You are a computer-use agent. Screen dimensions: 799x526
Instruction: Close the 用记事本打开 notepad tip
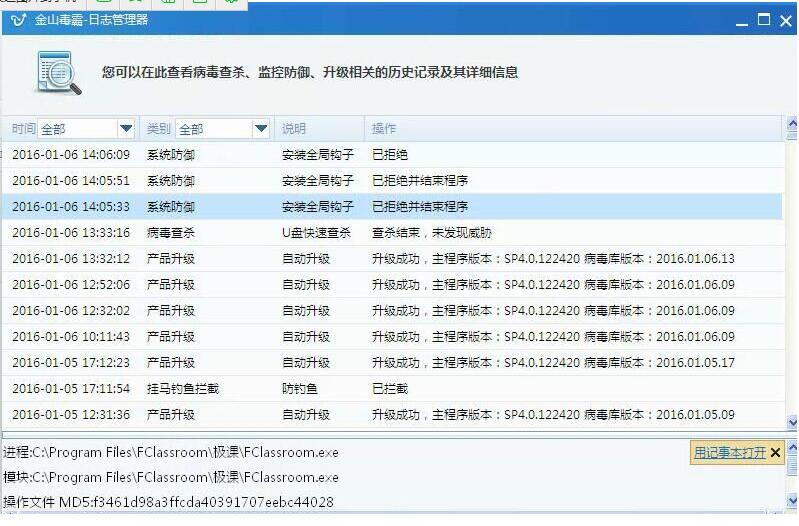[775, 453]
